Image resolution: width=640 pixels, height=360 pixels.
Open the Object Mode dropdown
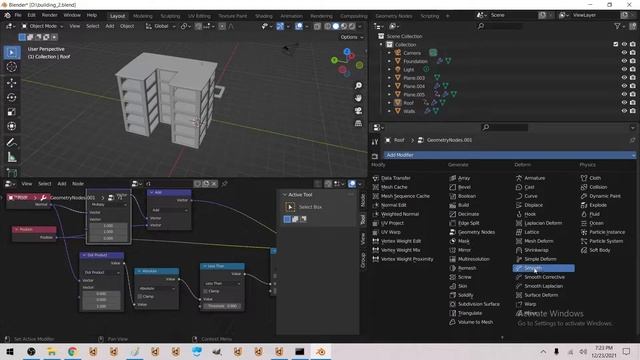click(x=42, y=26)
